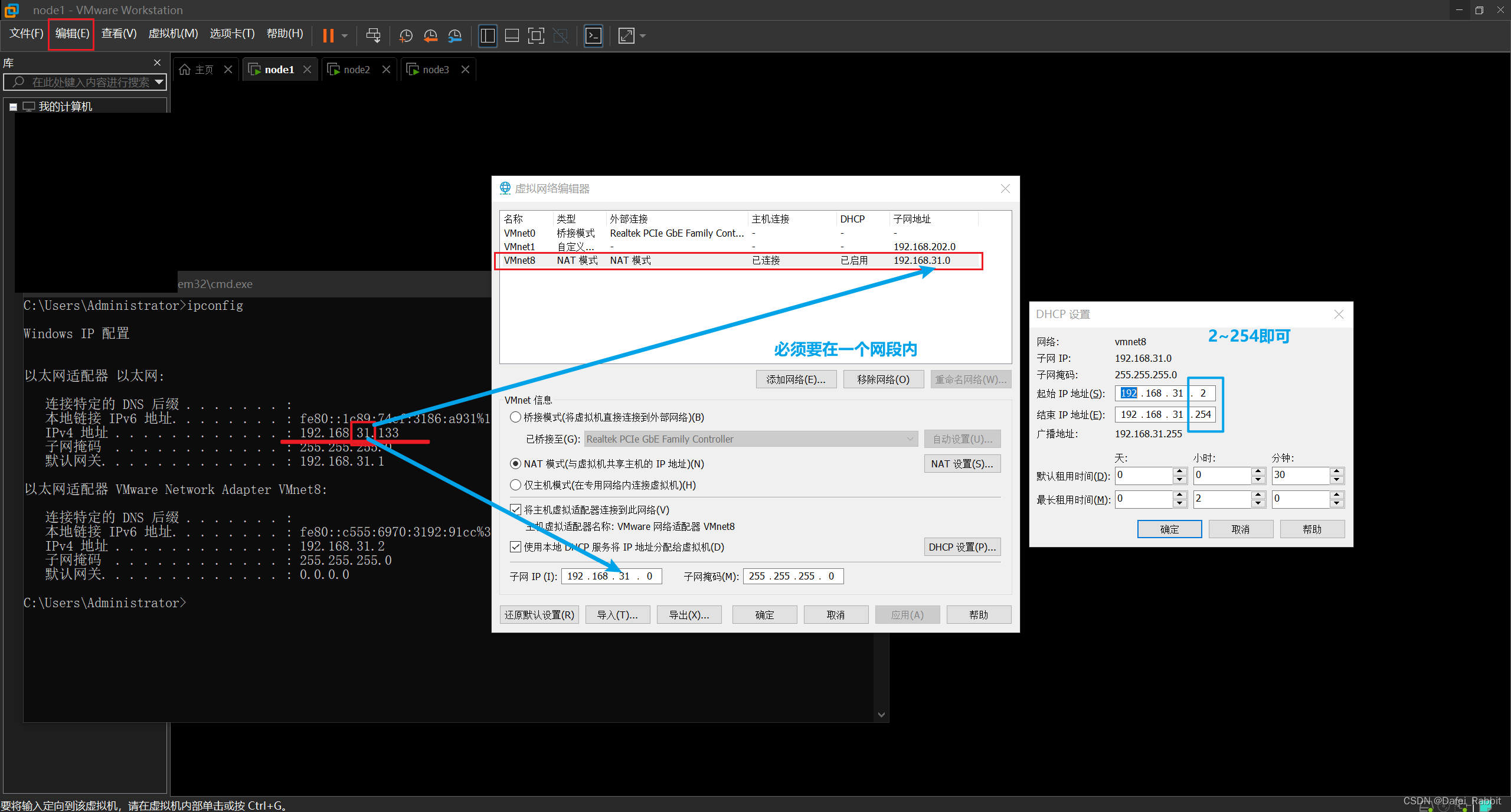Click the NAT 设置(S)... button
Viewport: 1511px width, 812px height.
coord(961,464)
